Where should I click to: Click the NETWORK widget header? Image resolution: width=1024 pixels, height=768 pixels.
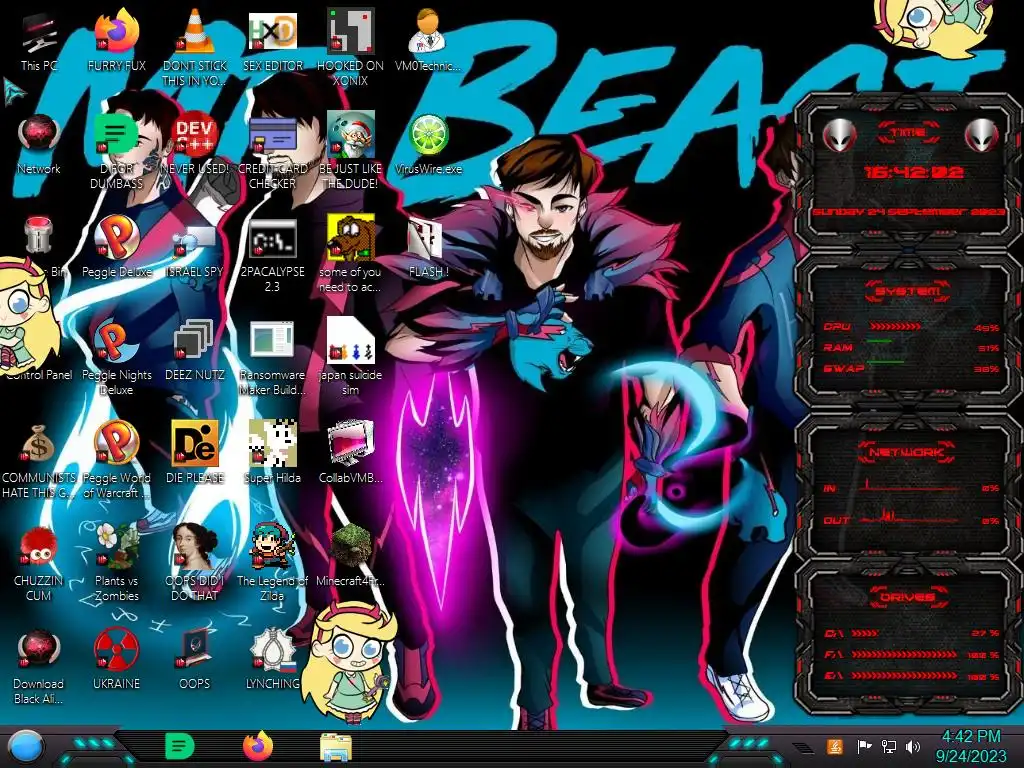click(906, 451)
